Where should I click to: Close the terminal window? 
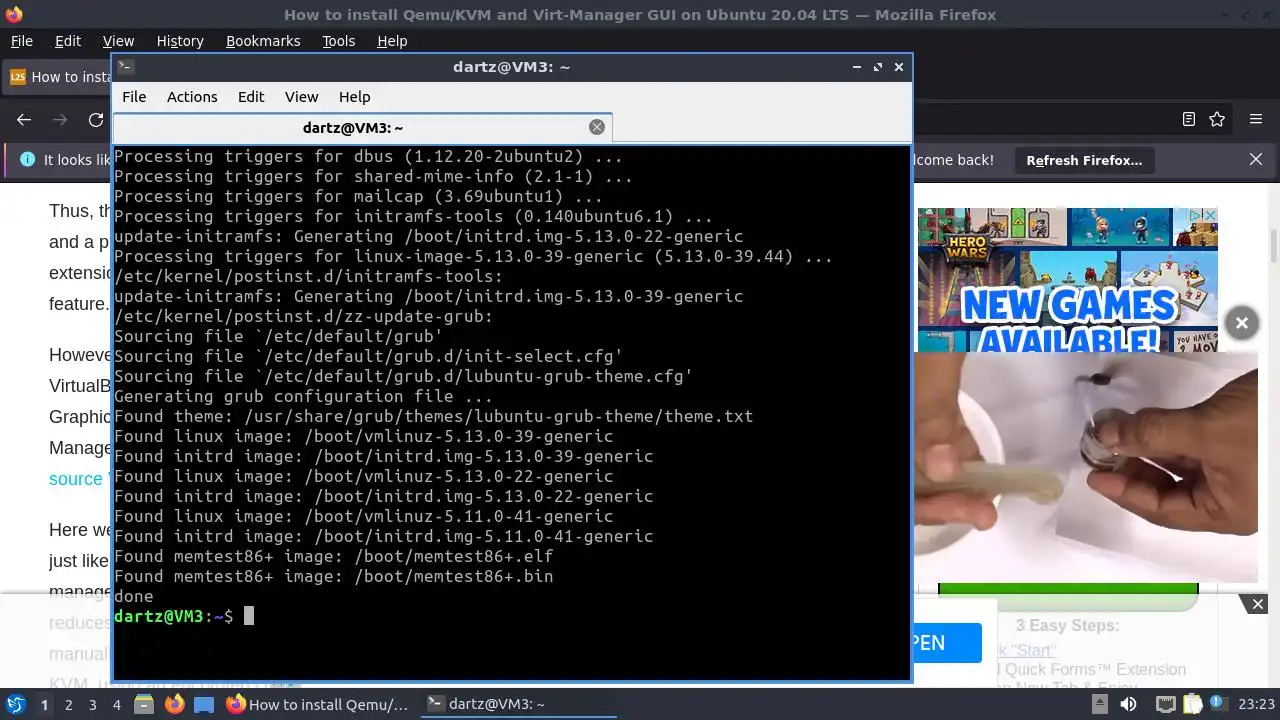tap(899, 67)
